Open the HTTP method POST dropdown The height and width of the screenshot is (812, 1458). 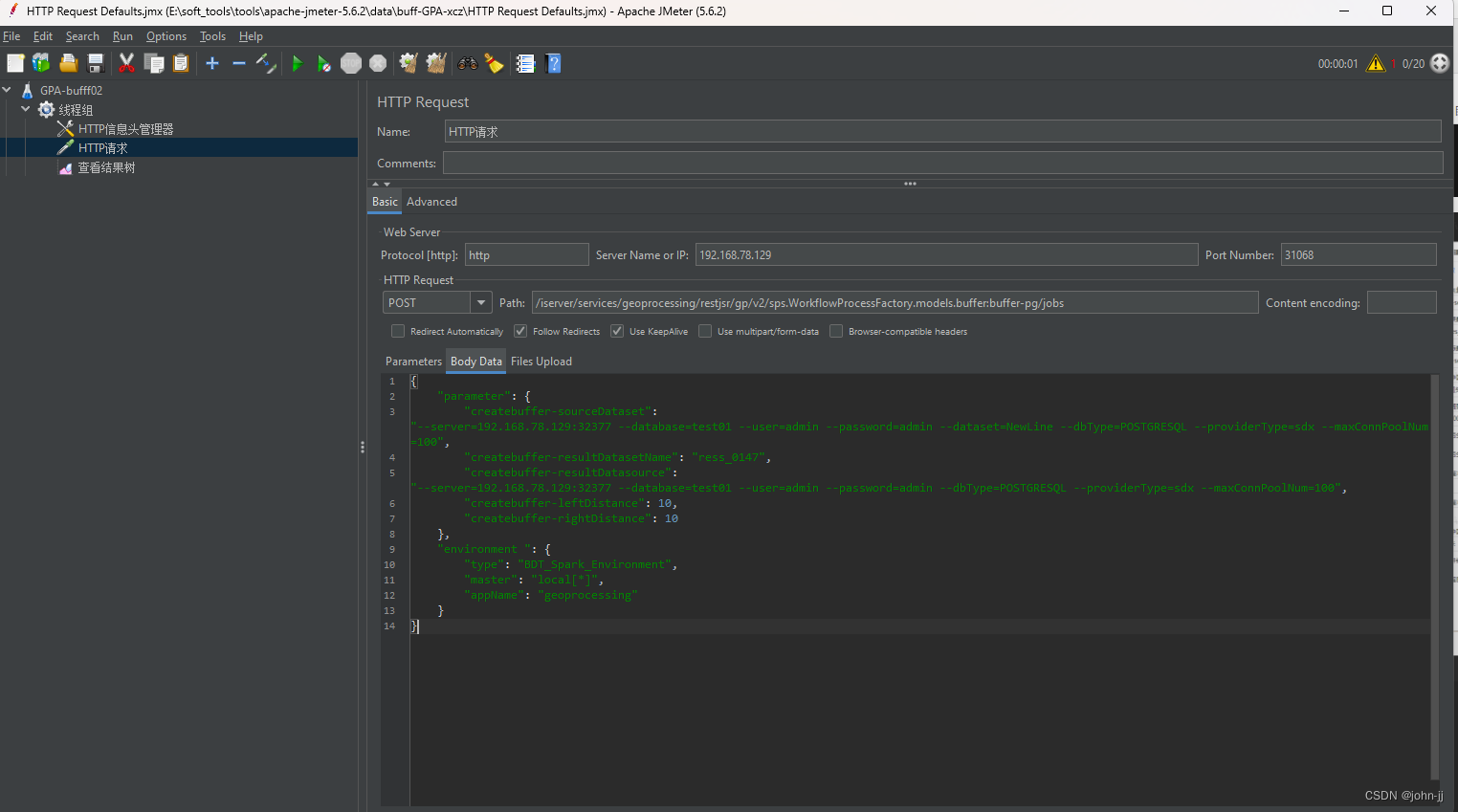click(481, 302)
